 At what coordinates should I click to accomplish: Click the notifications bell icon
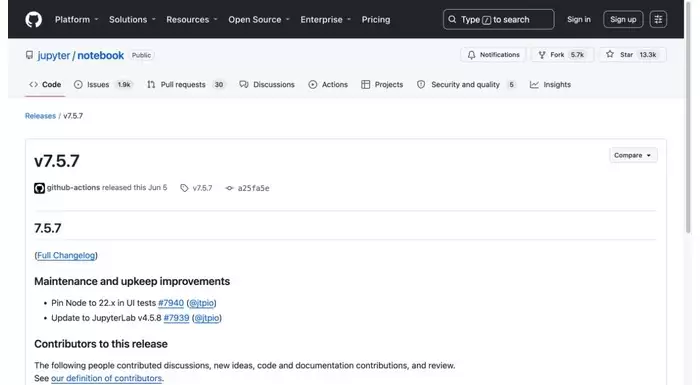coord(471,55)
